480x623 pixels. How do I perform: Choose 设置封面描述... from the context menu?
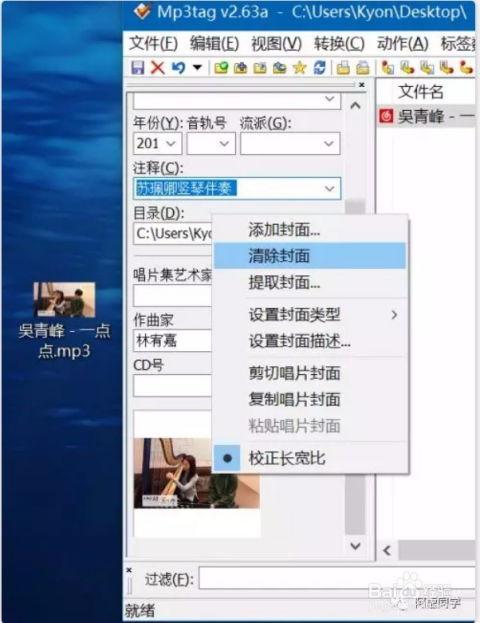[310, 341]
